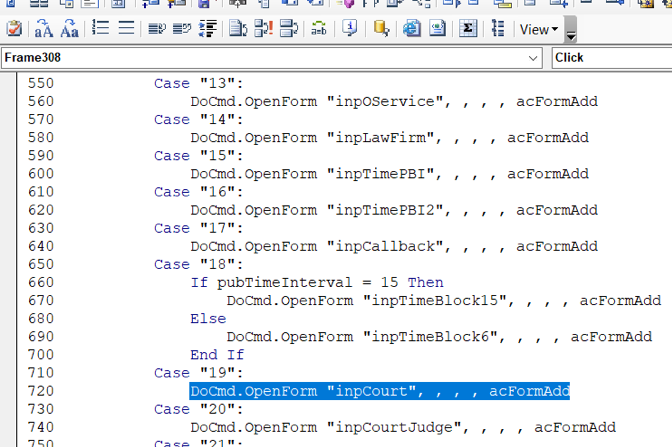Click the Internet Explorer globe icon
672x447 pixels.
tap(411, 29)
